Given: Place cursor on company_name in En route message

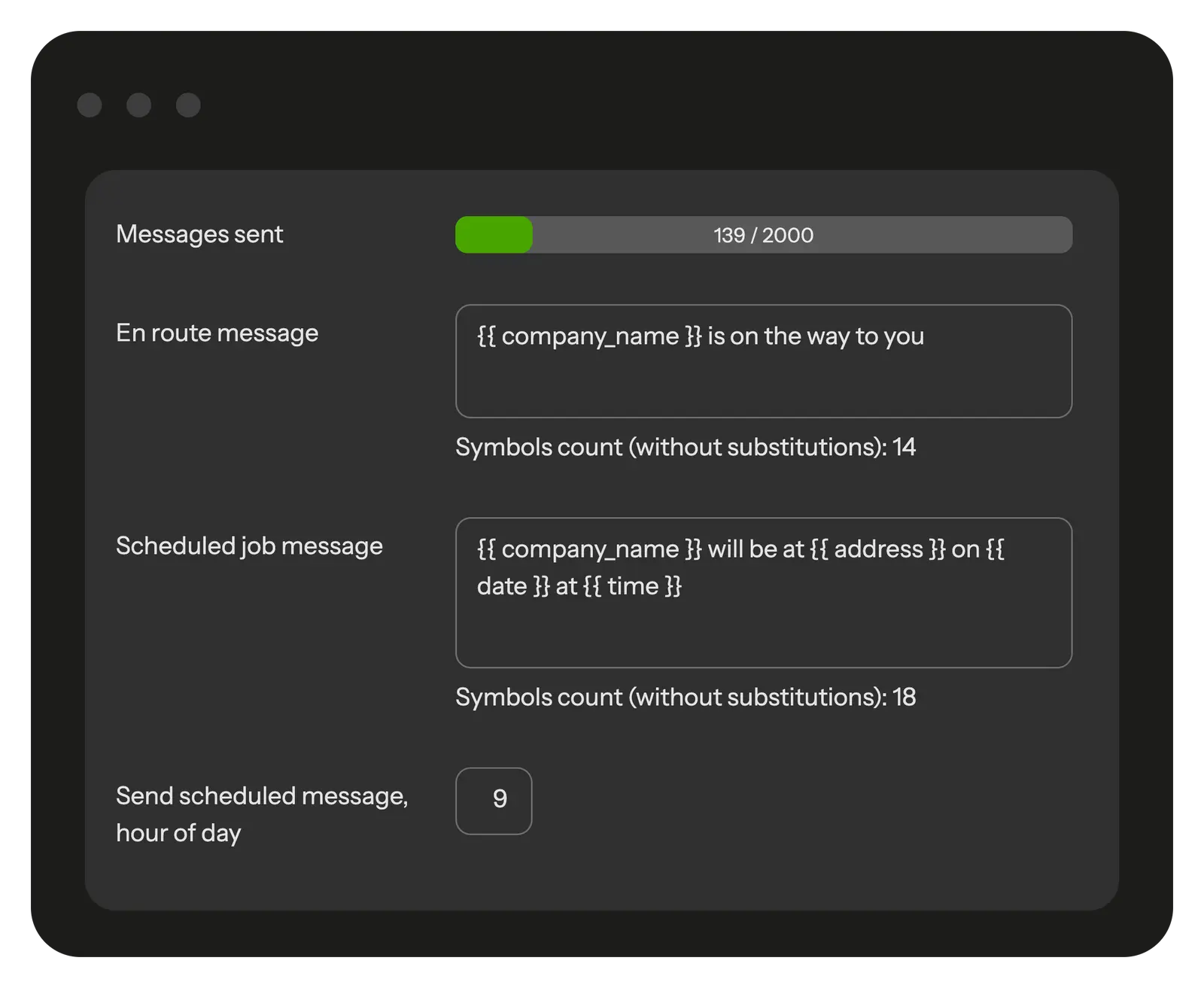Looking at the screenshot, I should 590,336.
